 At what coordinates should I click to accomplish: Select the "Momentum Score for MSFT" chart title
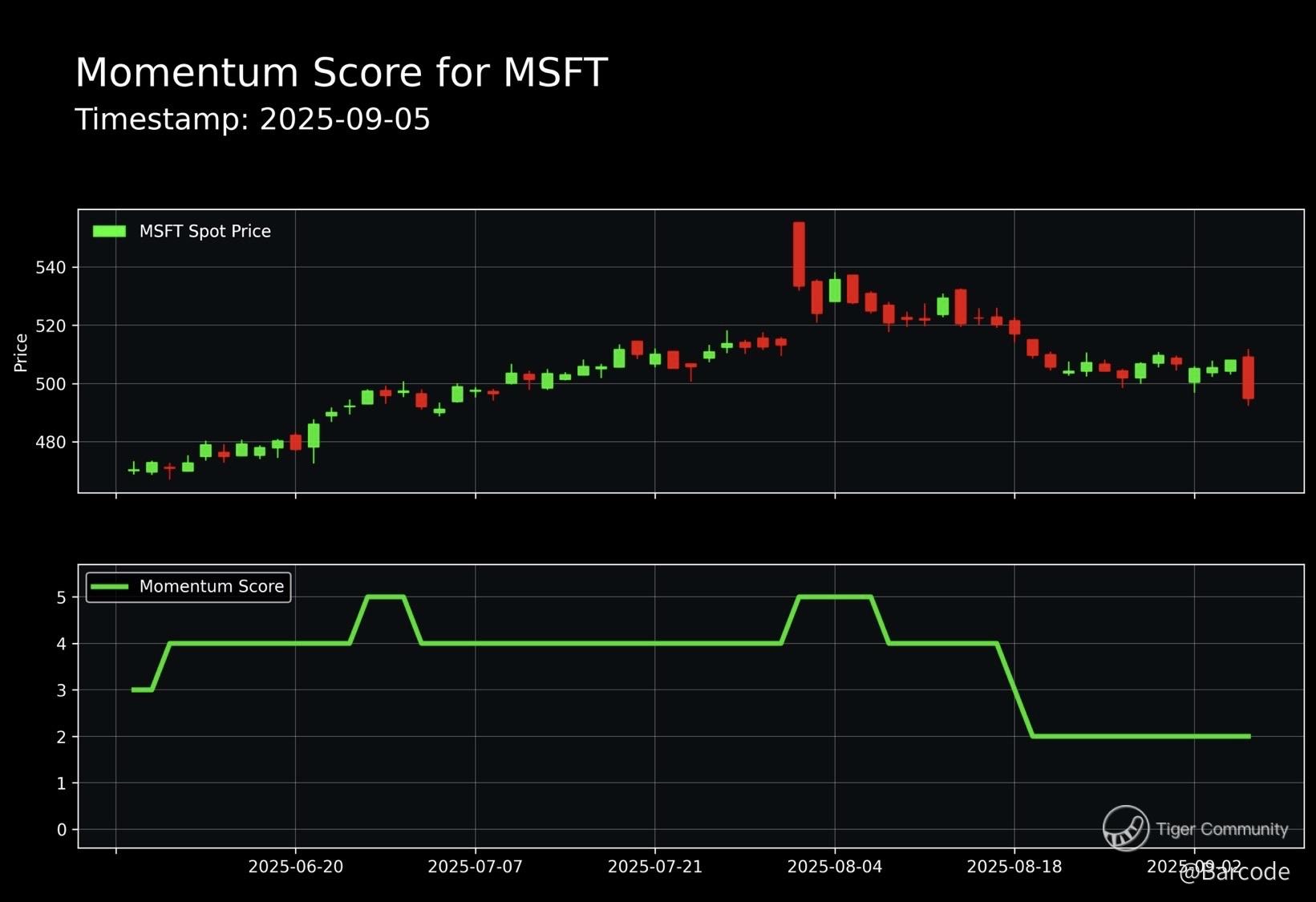click(341, 73)
